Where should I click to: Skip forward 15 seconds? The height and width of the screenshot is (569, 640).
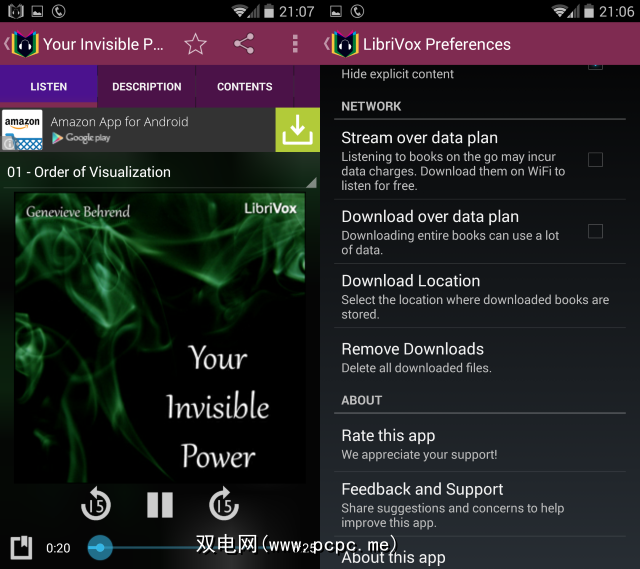pos(224,504)
